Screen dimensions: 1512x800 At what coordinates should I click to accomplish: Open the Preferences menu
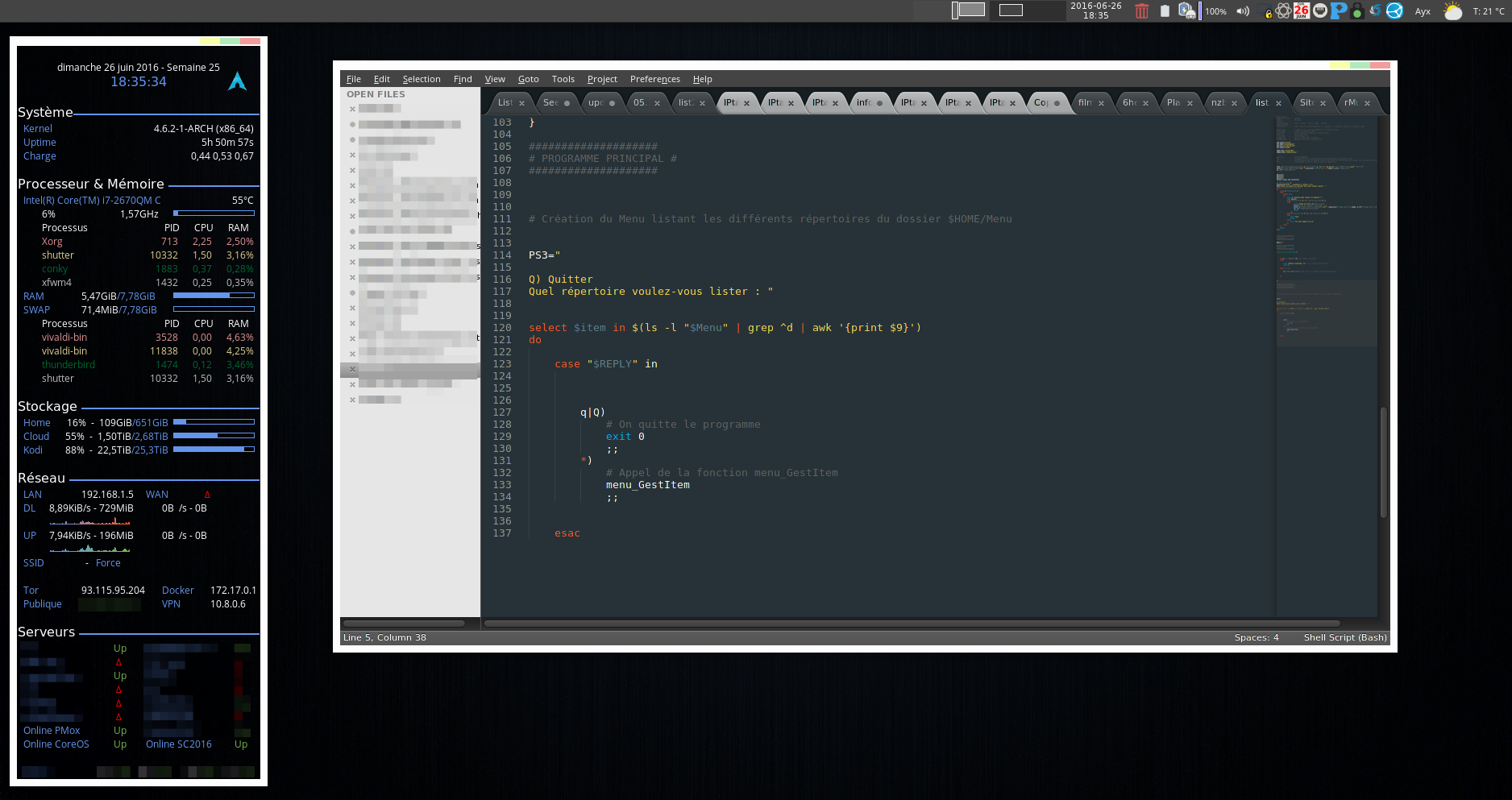654,79
